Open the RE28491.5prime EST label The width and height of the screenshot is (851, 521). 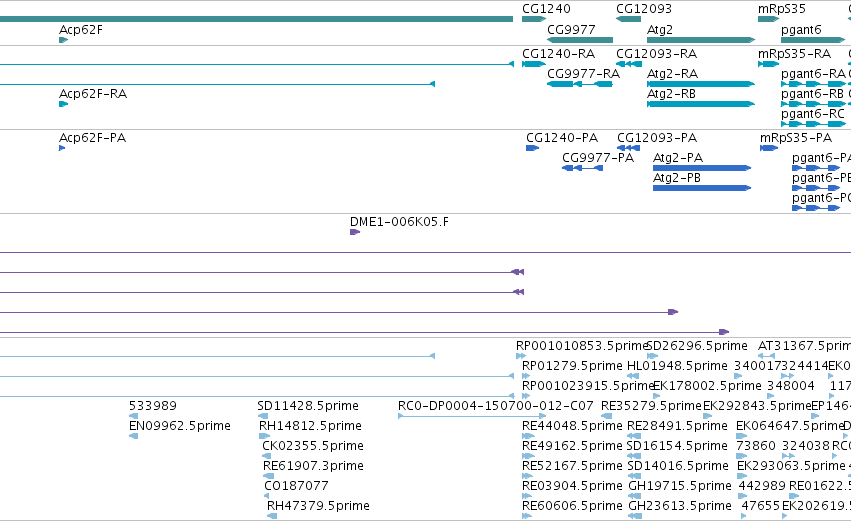click(x=677, y=426)
